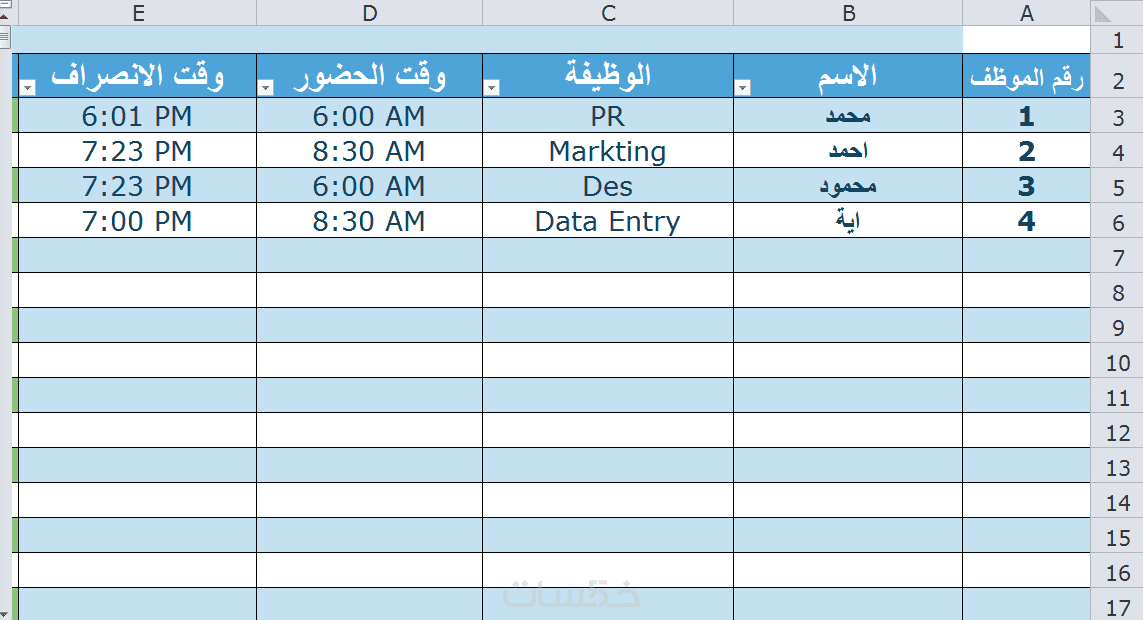Open the وقت الانصراف filter dropdown
Screen dimensions: 1143x620
[x=27, y=88]
